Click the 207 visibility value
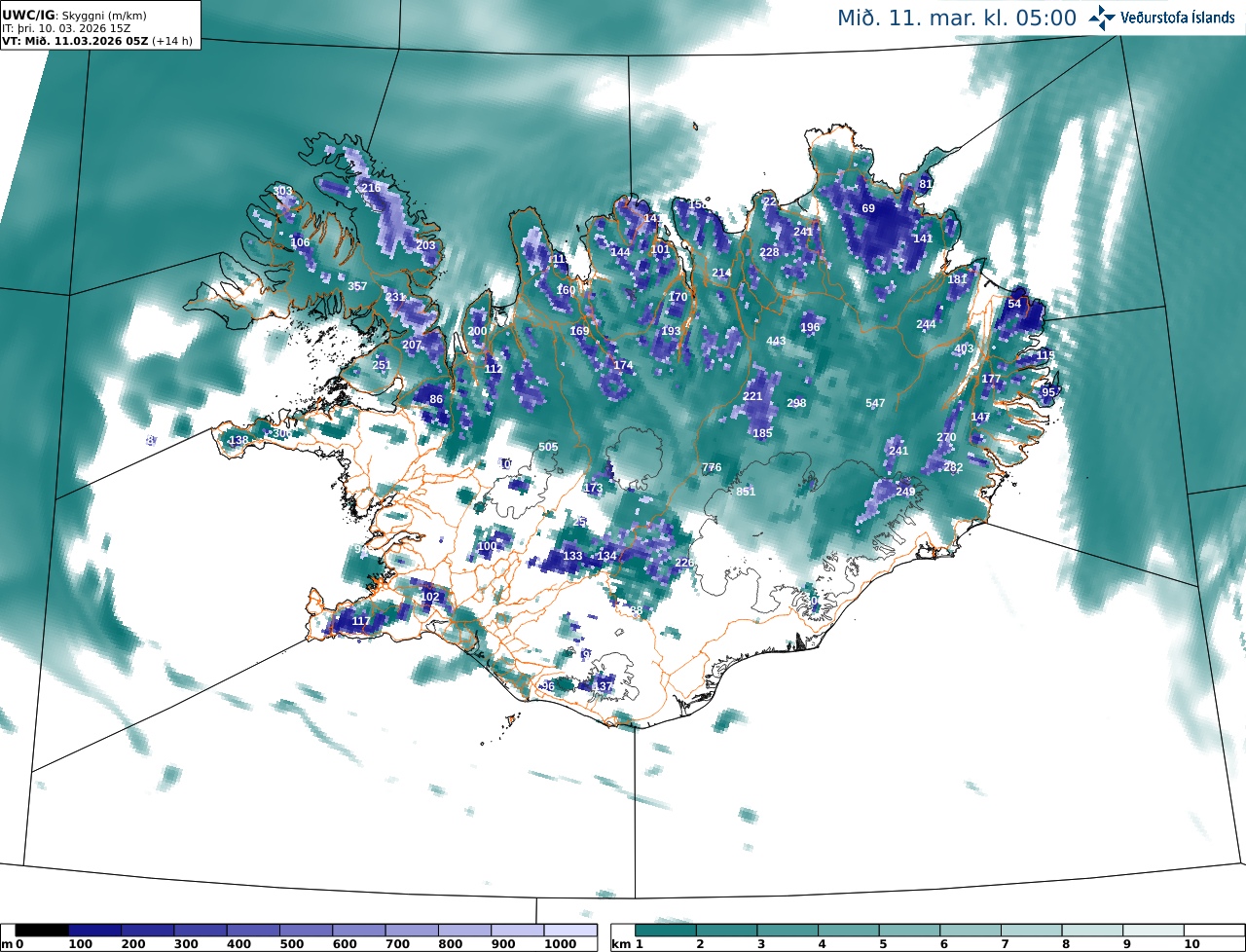The width and height of the screenshot is (1246, 952). (412, 345)
